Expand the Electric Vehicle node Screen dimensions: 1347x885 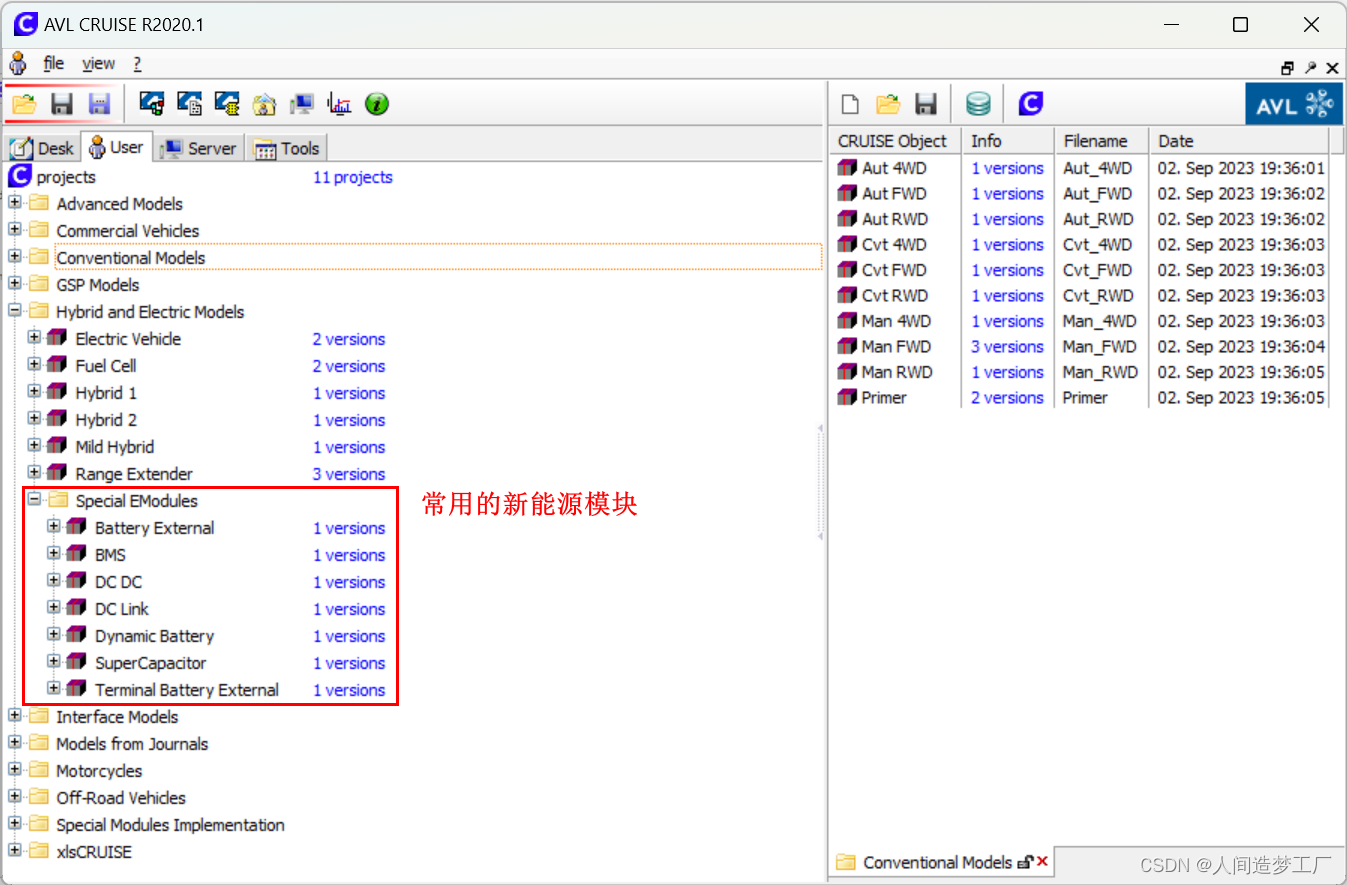tap(34, 338)
